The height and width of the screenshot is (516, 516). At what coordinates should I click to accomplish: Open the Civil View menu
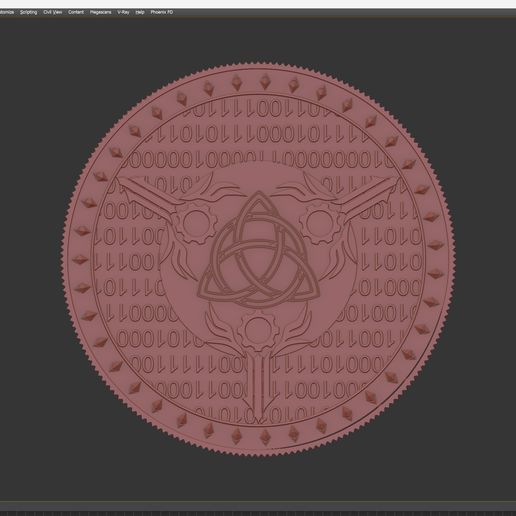tap(53, 12)
